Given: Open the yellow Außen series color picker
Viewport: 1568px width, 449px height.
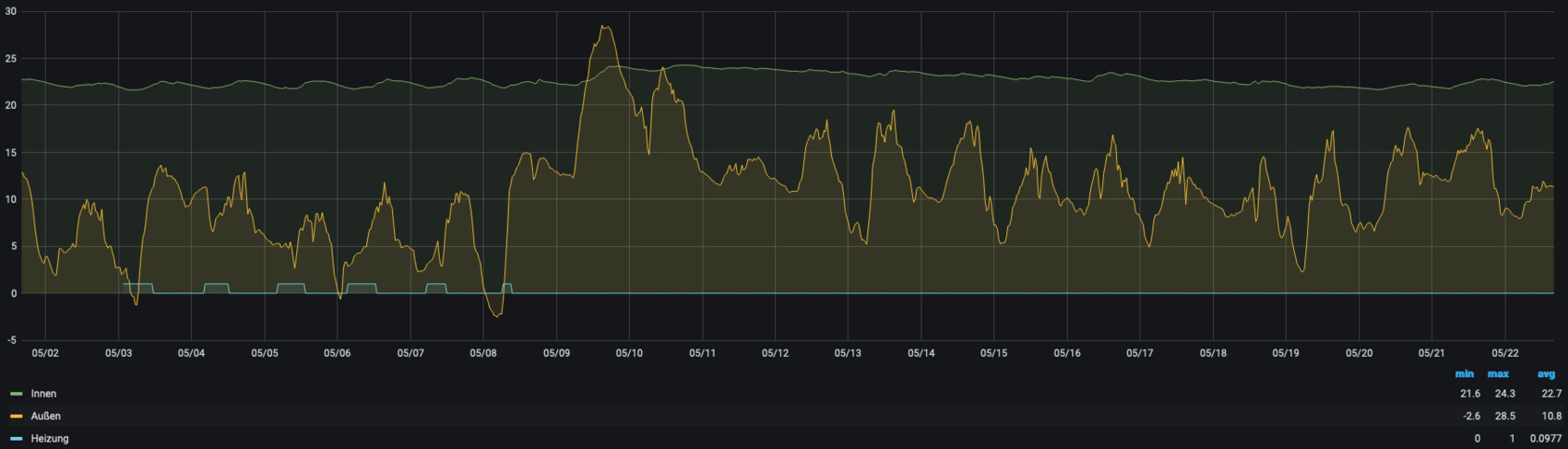Looking at the screenshot, I should (x=17, y=417).
